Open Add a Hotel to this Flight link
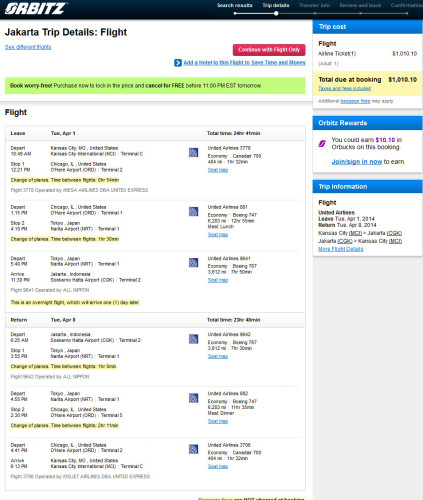This screenshot has height=500, width=423. (244, 63)
